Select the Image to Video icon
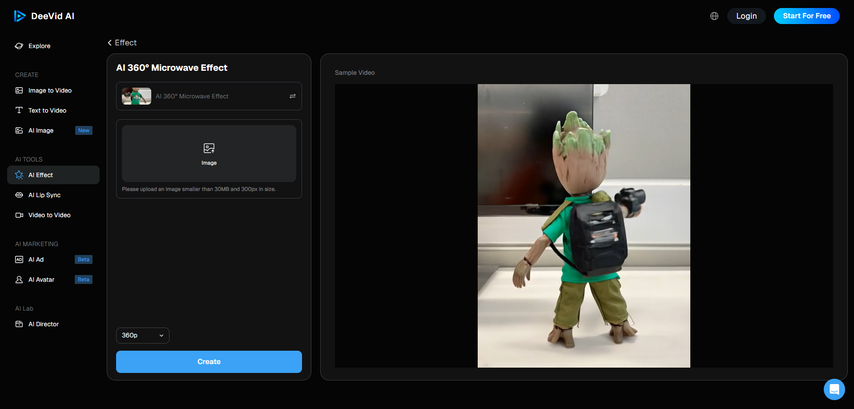 19,90
